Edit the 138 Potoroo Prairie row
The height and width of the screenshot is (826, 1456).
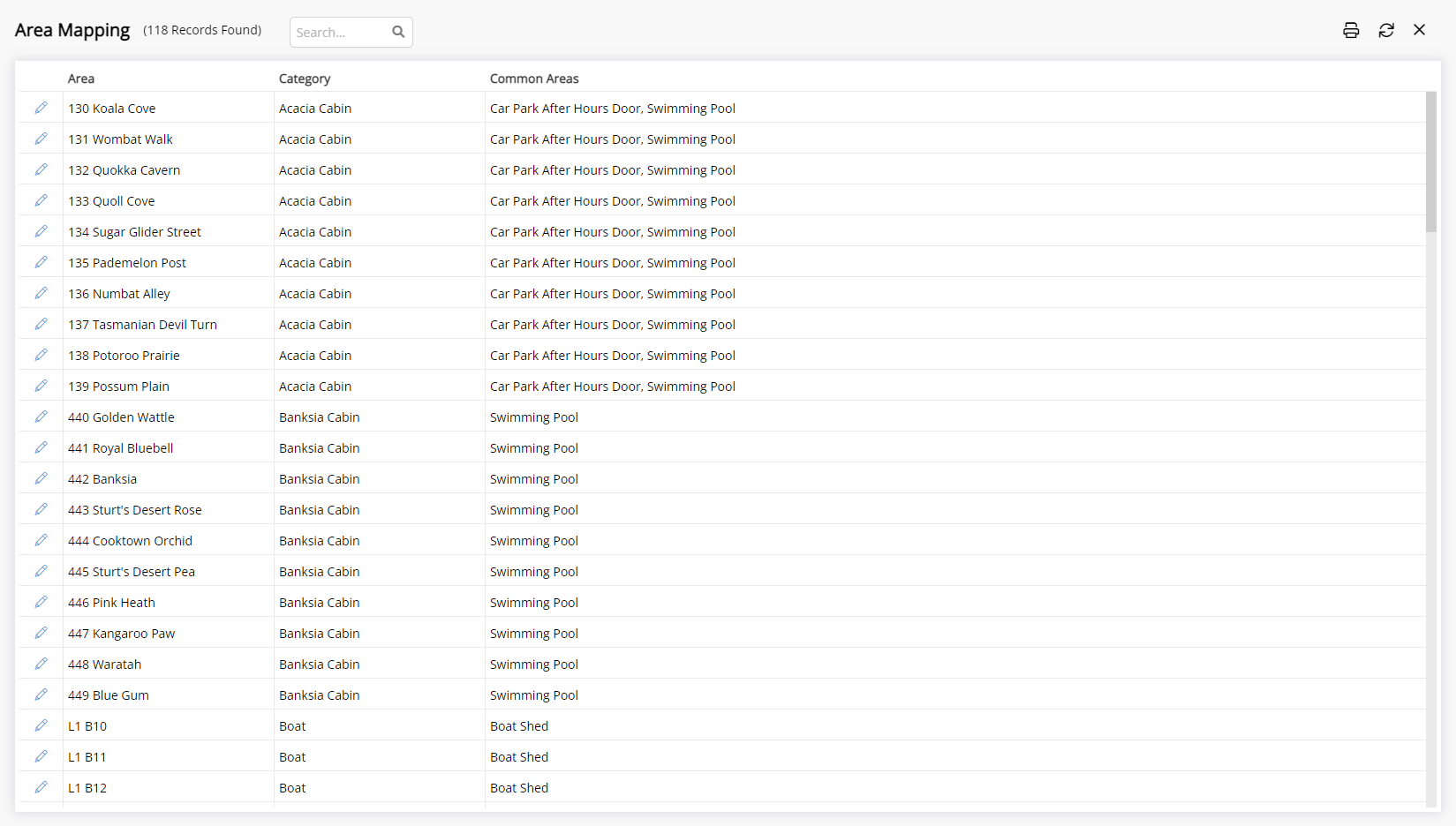pos(41,355)
